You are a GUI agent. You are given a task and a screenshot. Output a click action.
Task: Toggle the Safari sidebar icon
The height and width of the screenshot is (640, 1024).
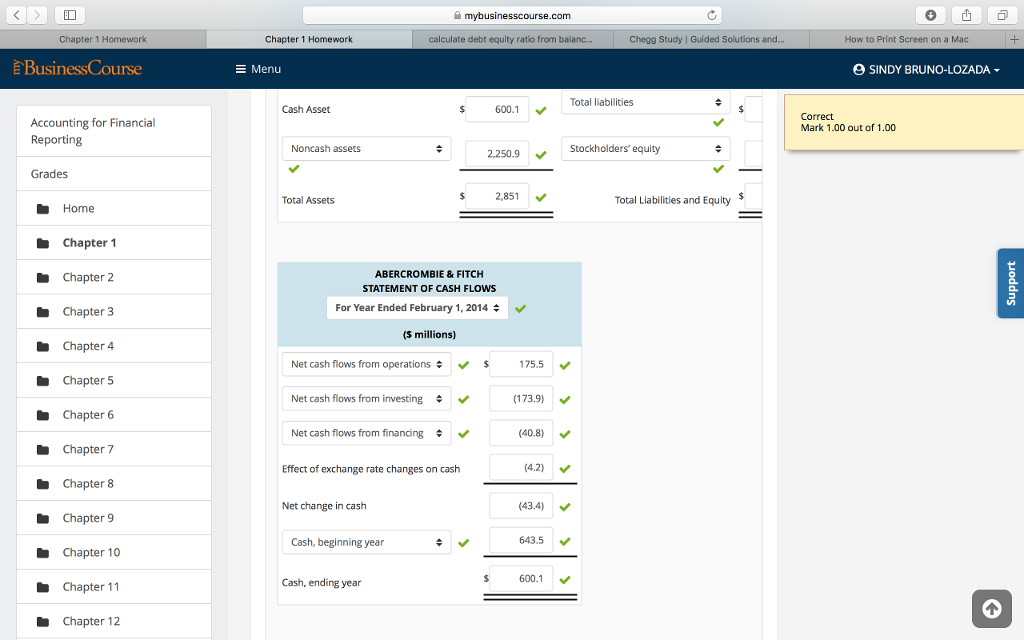click(70, 15)
